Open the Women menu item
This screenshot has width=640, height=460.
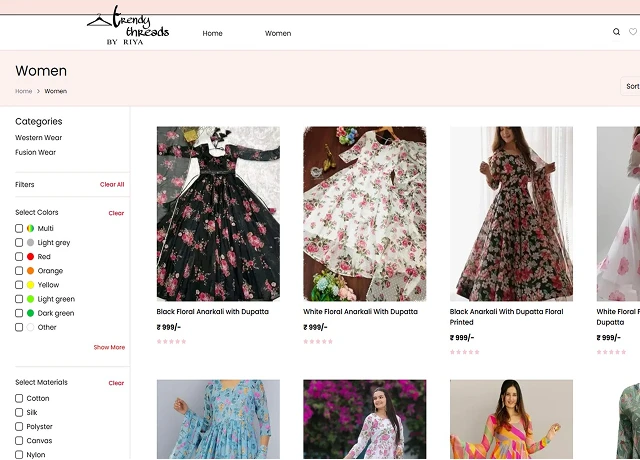(278, 33)
